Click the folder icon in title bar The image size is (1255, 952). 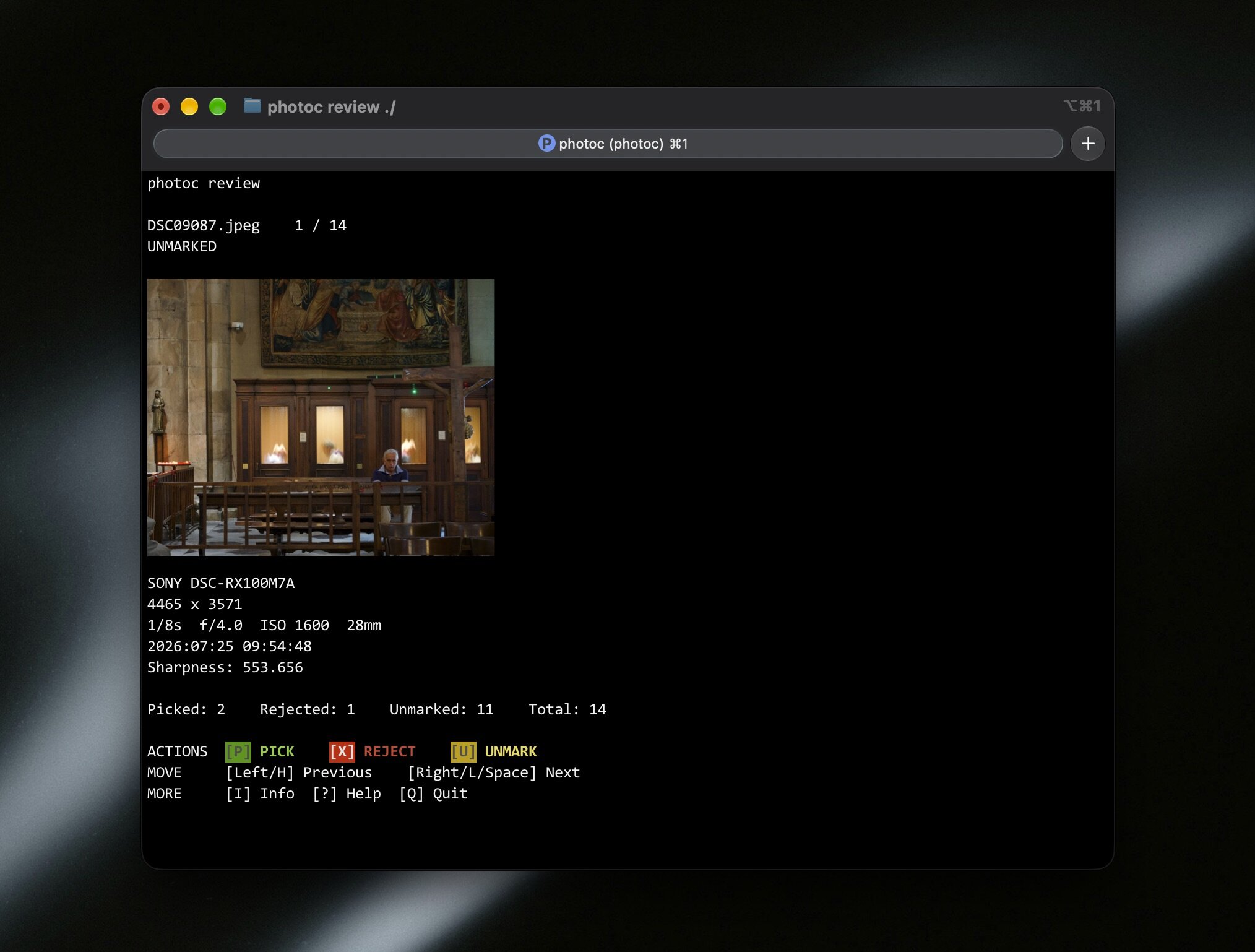point(252,106)
